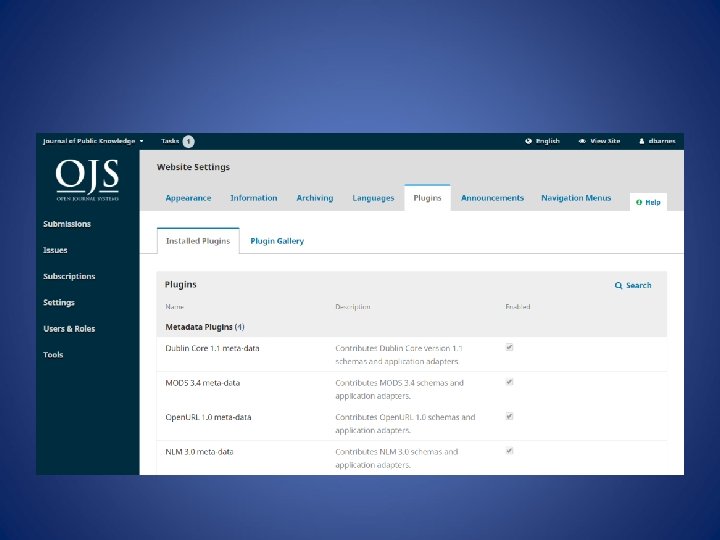Open Subscriptions in the sidebar
This screenshot has width=720, height=540.
[x=69, y=276]
